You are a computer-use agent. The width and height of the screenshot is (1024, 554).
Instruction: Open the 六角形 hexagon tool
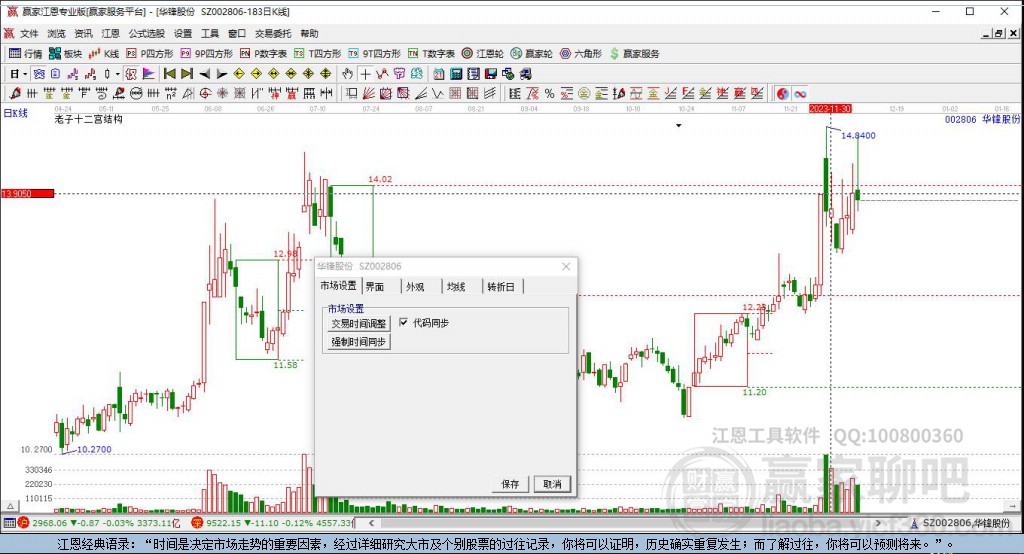581,54
